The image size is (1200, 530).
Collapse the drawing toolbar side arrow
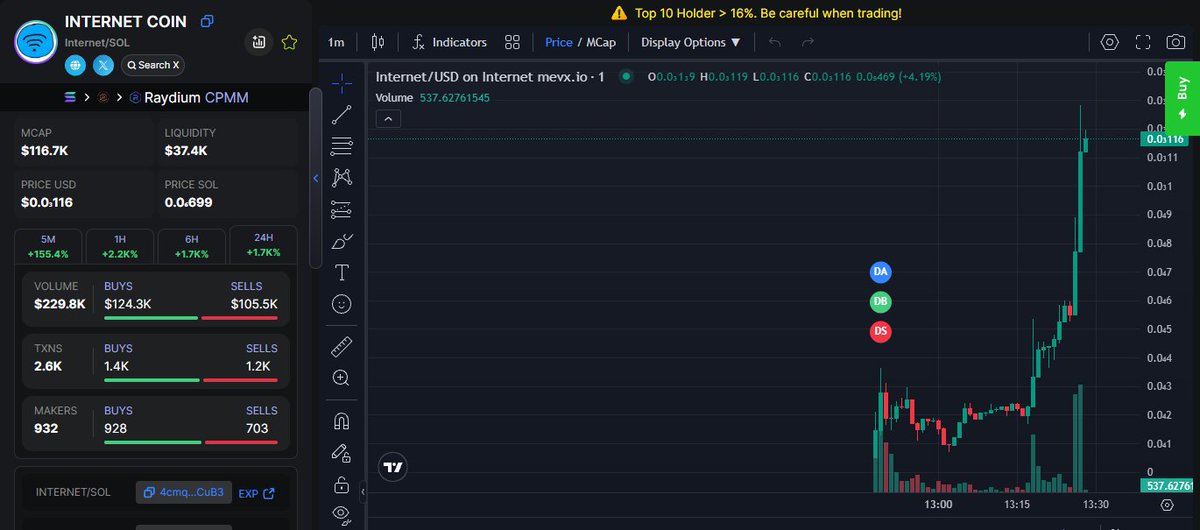click(363, 491)
